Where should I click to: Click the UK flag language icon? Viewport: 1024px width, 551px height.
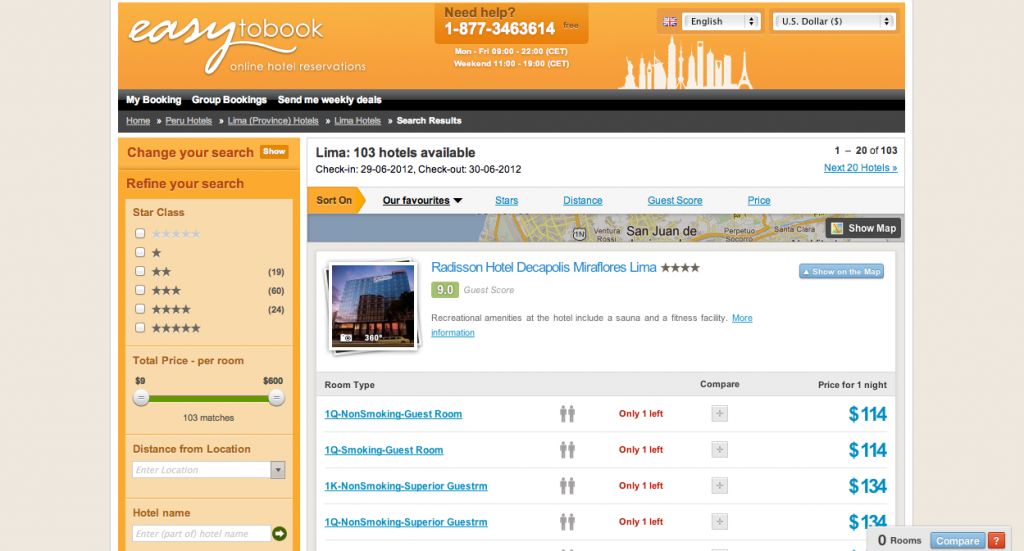point(669,22)
